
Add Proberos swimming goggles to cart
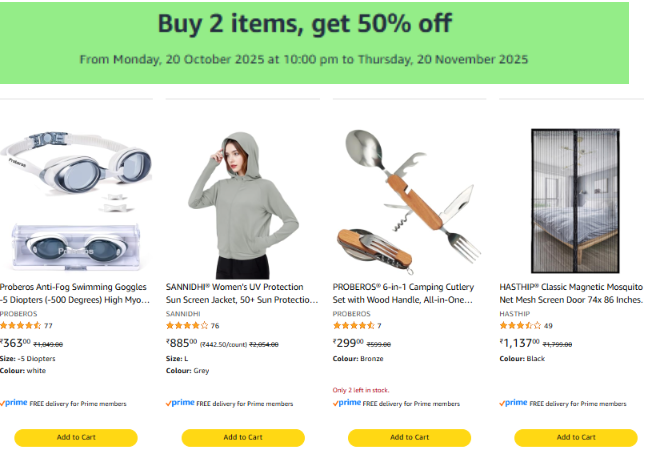[76, 437]
